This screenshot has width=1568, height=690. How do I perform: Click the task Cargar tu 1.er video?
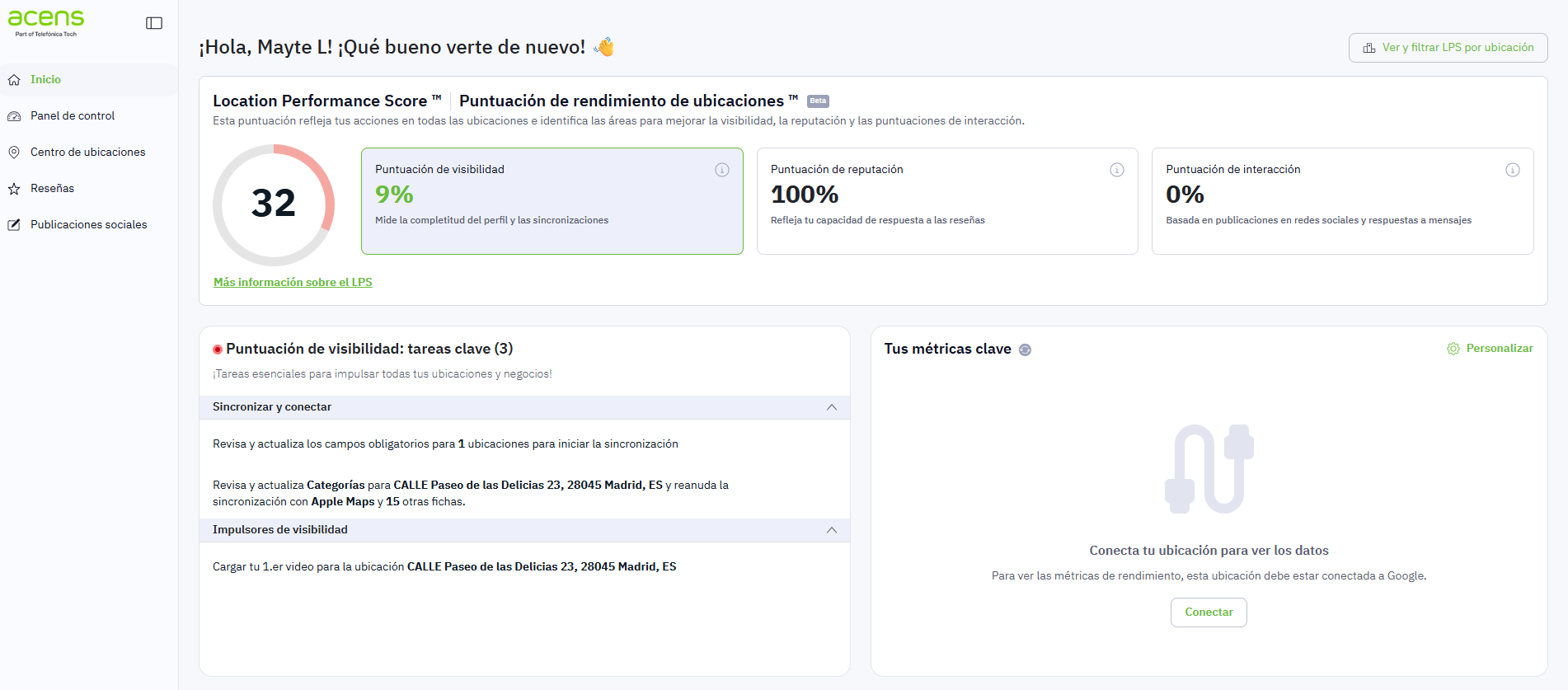coord(444,567)
